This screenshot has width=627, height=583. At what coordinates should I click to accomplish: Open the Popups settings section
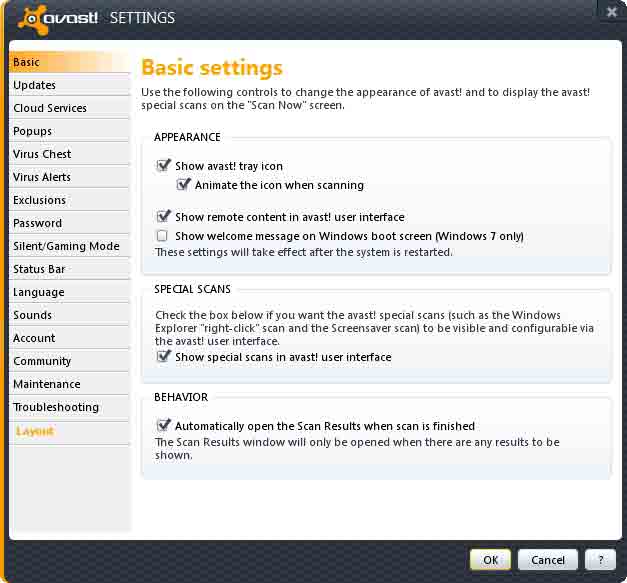69,131
